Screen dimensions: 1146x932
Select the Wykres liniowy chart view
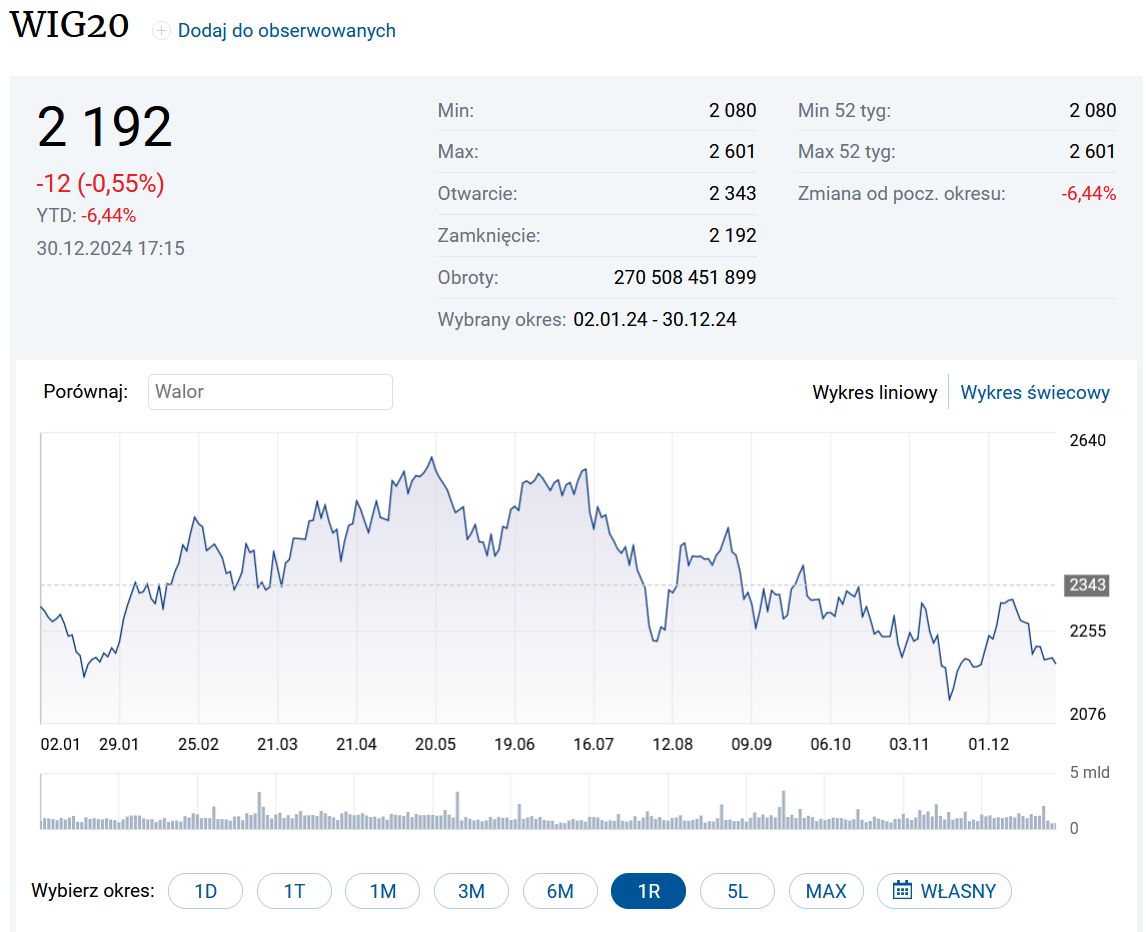[875, 393]
